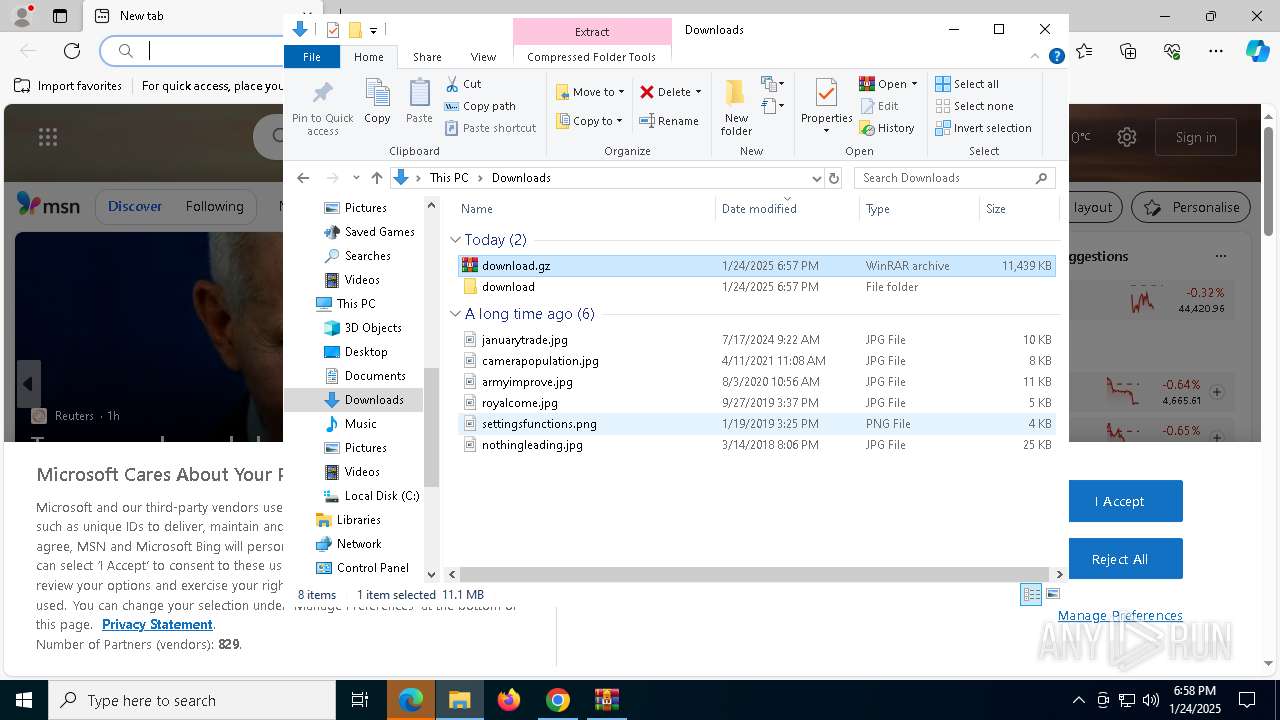Open Network in navigation pane
The image size is (1280, 720).
pyautogui.click(x=349, y=544)
